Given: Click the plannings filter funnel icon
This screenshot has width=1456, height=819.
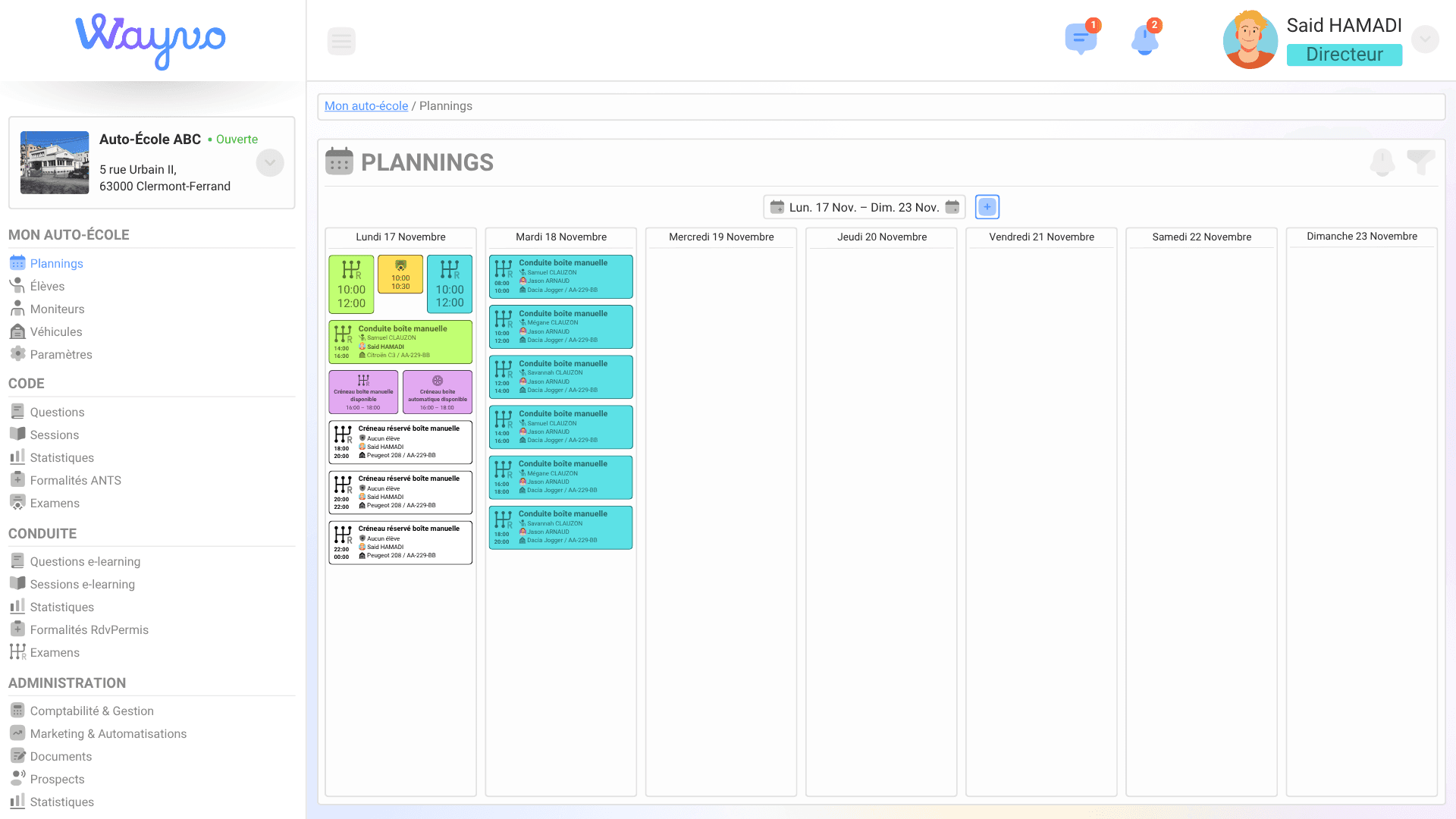Looking at the screenshot, I should click(x=1420, y=162).
